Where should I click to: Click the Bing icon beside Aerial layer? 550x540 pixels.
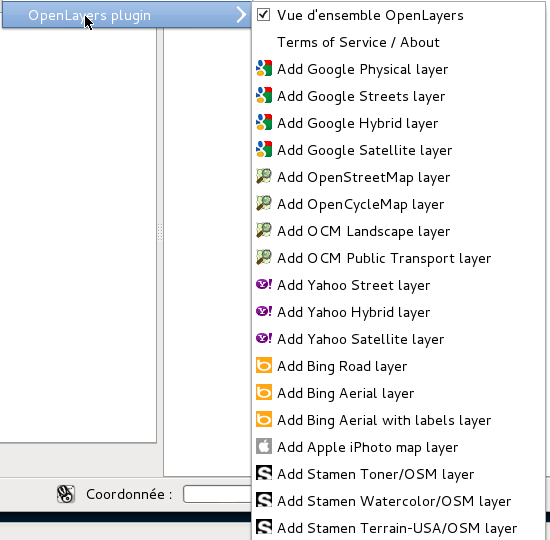(264, 392)
